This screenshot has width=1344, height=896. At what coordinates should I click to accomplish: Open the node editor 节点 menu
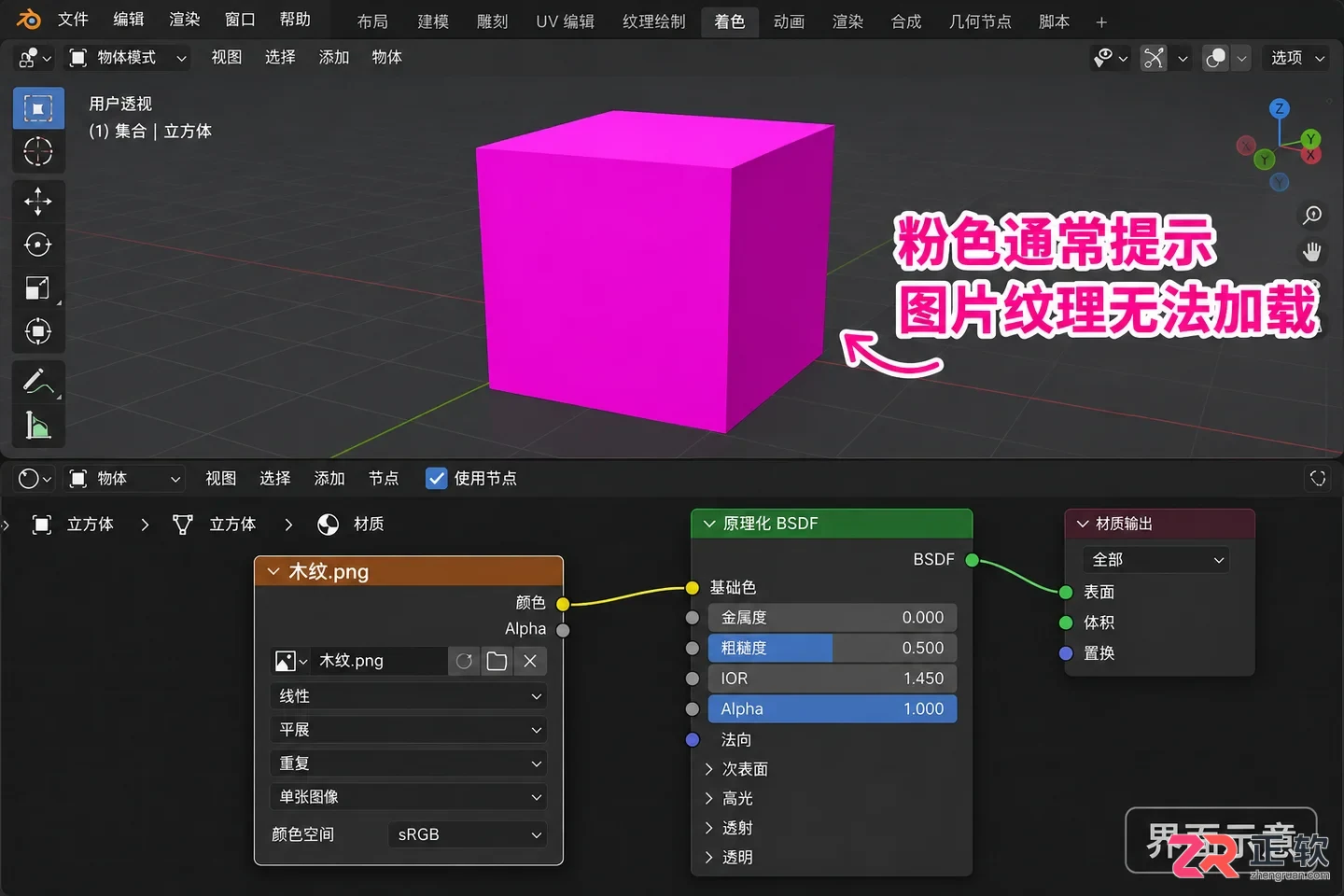(384, 479)
